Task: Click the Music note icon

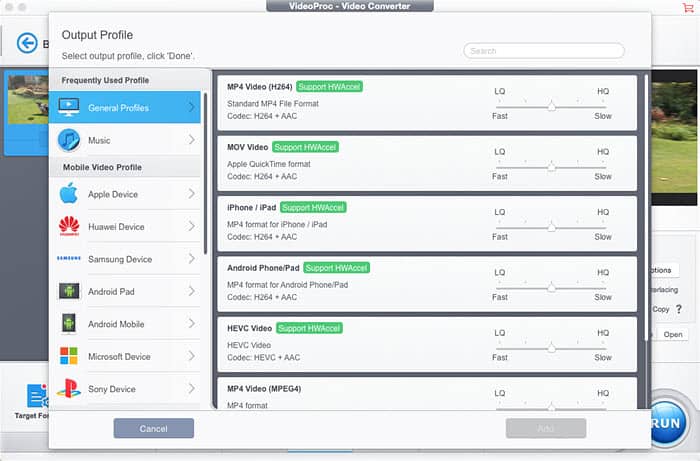Action: click(69, 140)
